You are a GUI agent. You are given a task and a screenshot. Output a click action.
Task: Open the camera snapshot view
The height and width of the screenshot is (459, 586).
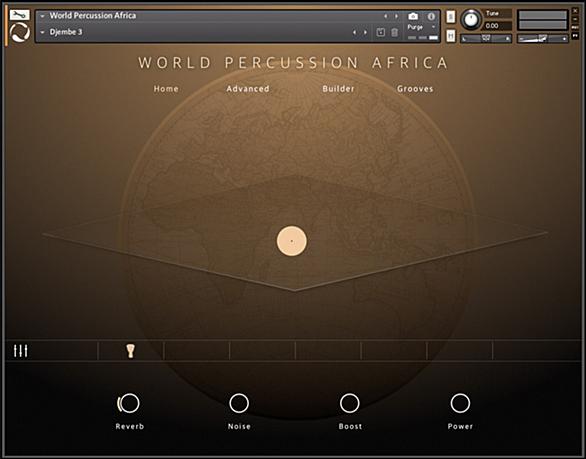pos(413,16)
